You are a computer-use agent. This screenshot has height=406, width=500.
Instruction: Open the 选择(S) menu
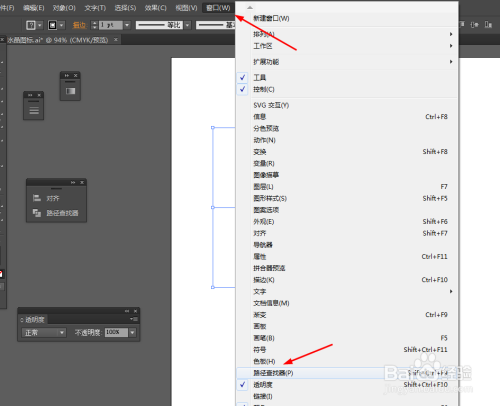(125, 8)
